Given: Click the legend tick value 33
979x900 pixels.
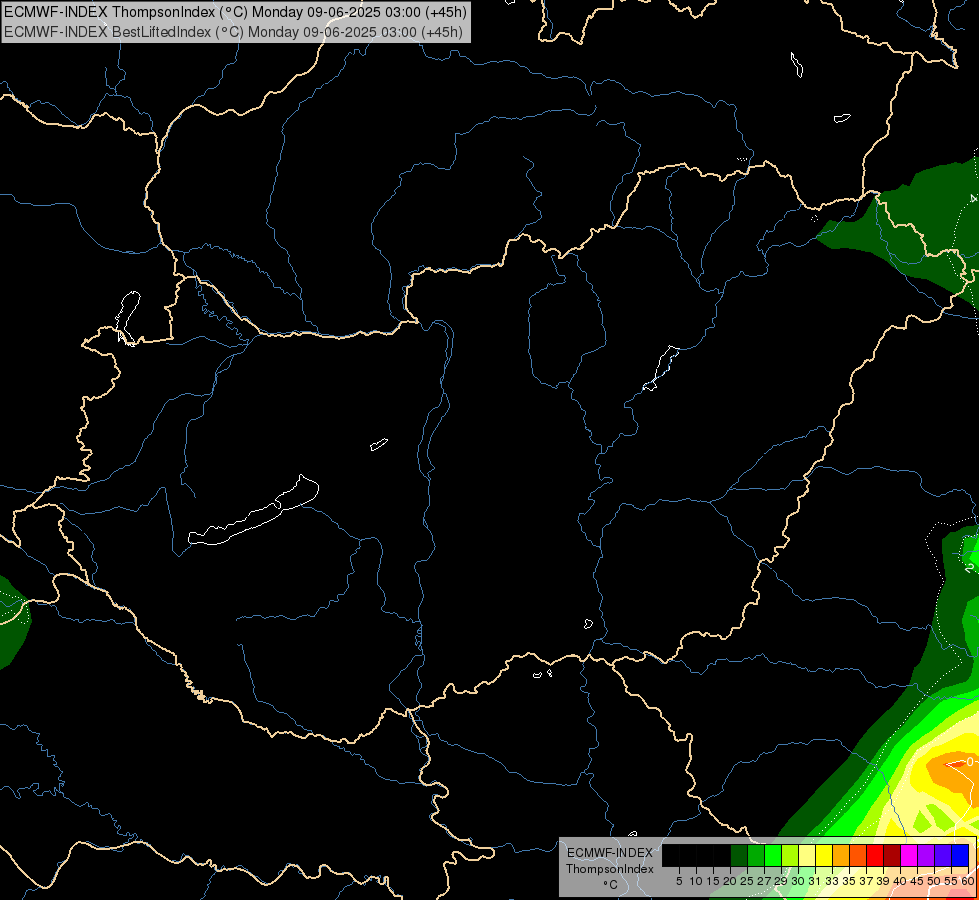Looking at the screenshot, I should 832,881.
